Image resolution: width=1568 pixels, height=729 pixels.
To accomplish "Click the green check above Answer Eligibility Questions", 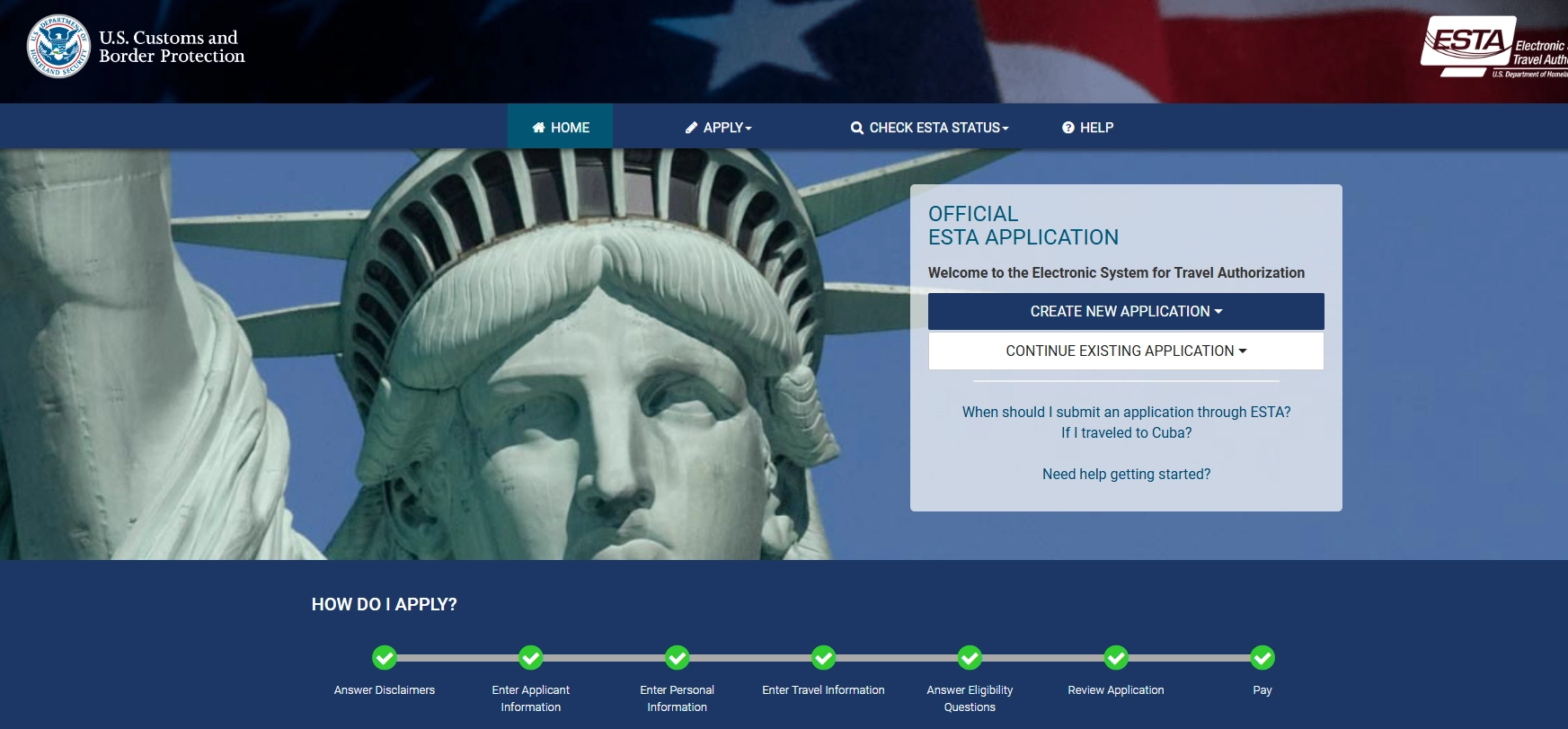I will point(970,658).
